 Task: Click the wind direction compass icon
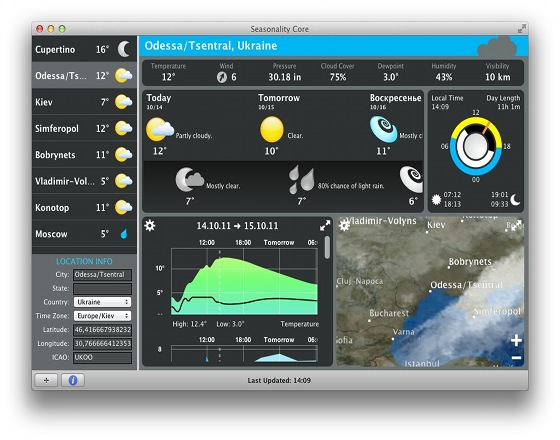pos(222,77)
